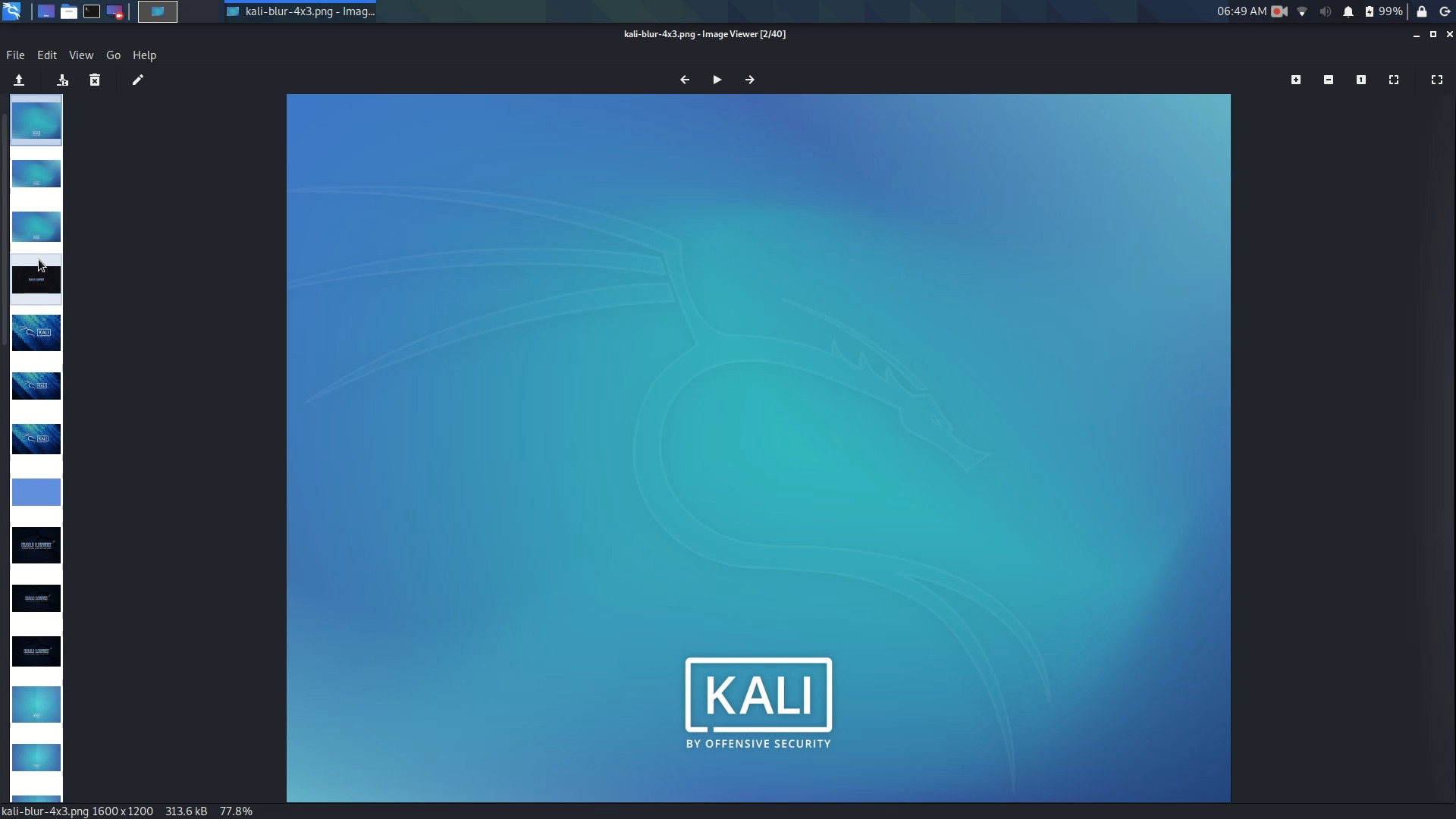1456x819 pixels.
Task: Click the Zoom In plus icon
Action: [1296, 80]
